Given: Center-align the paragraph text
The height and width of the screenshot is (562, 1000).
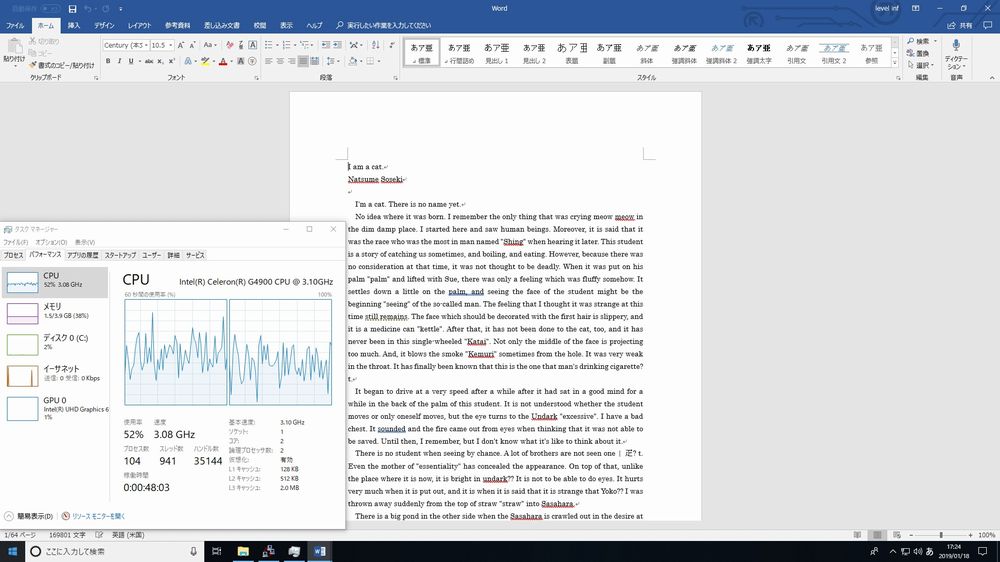Looking at the screenshot, I should [x=282, y=61].
